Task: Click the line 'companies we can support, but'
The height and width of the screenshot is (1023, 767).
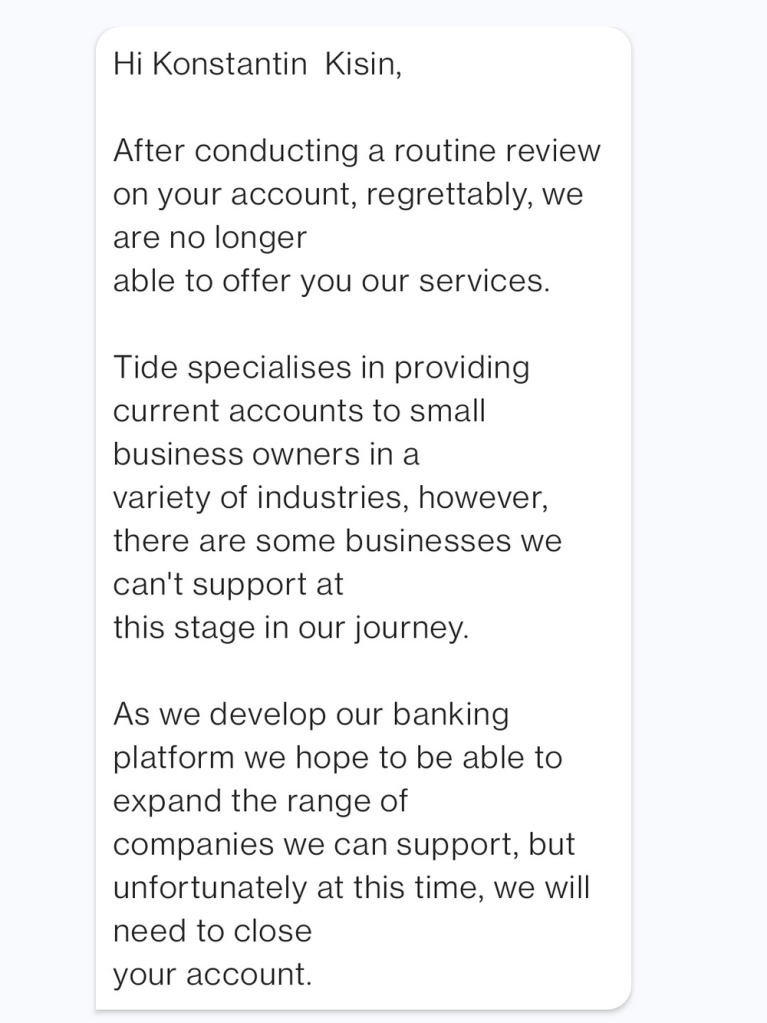Action: pos(344,844)
